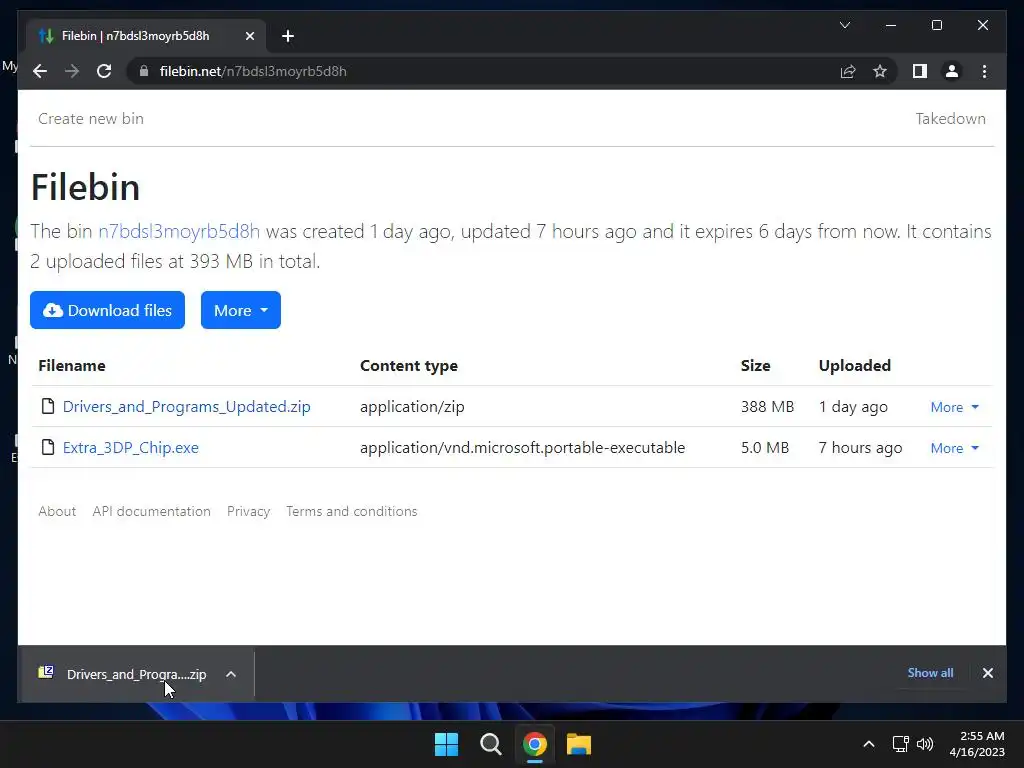Open Chrome three-dot menu
The width and height of the screenshot is (1024, 768).
(x=984, y=71)
